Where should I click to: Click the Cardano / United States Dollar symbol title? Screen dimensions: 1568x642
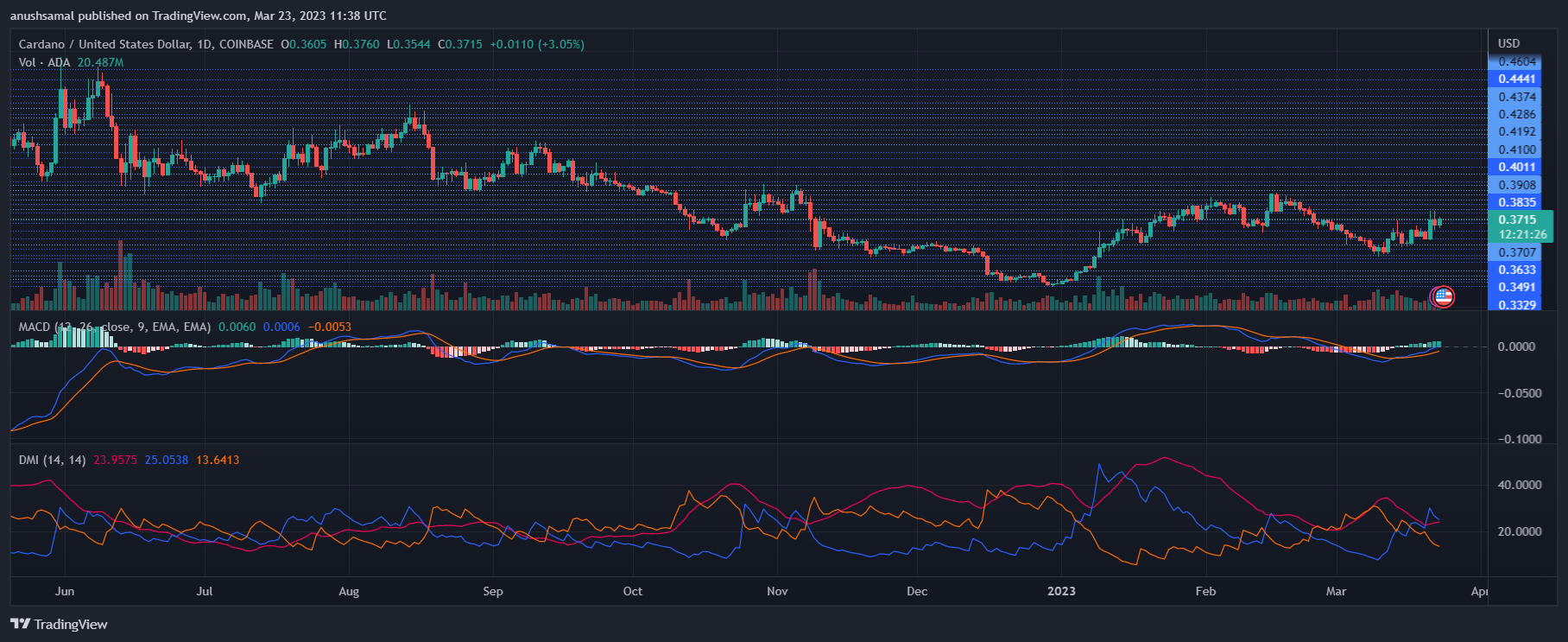pos(104,44)
